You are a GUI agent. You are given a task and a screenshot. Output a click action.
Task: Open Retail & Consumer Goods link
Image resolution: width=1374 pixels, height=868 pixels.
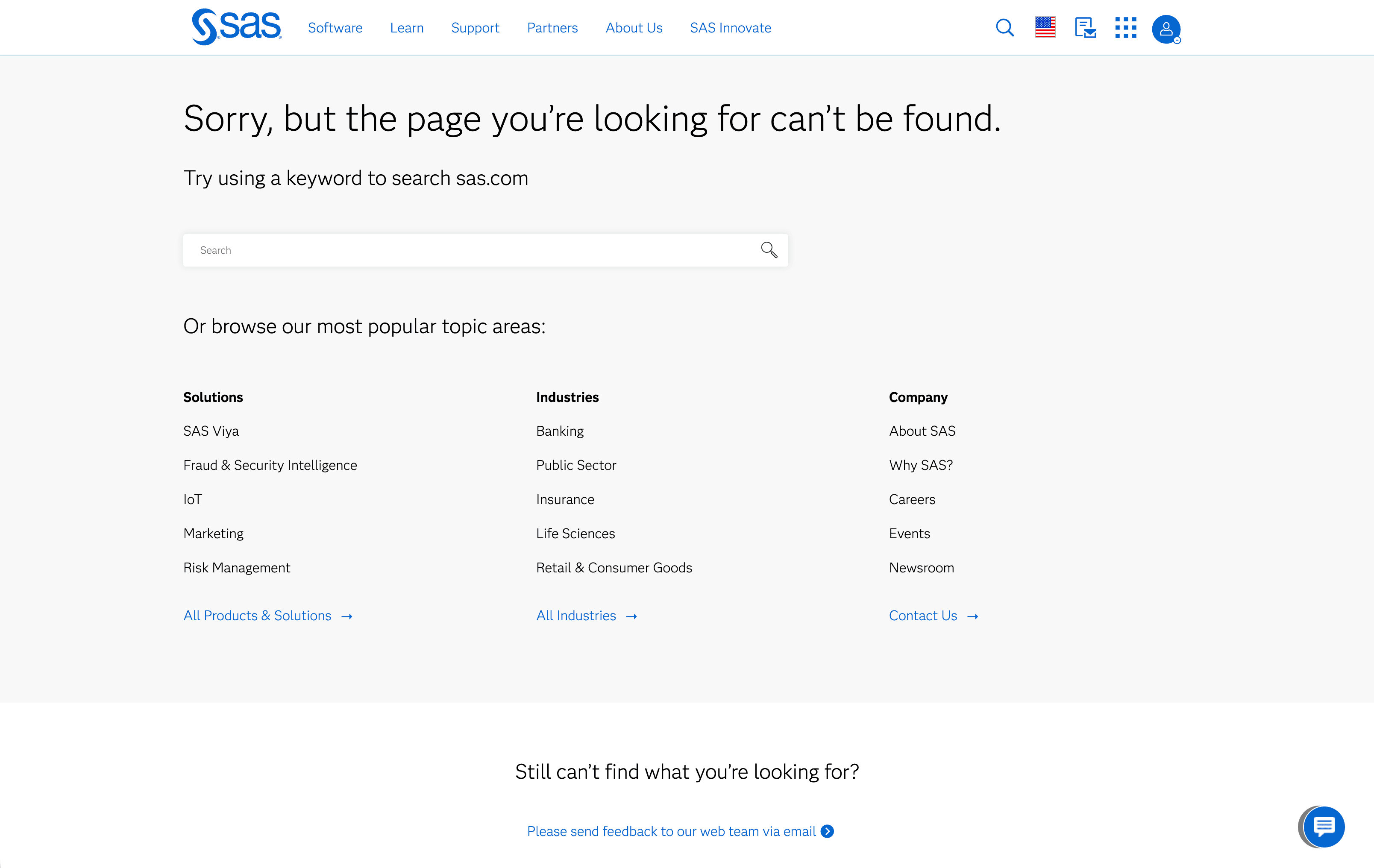pos(614,568)
